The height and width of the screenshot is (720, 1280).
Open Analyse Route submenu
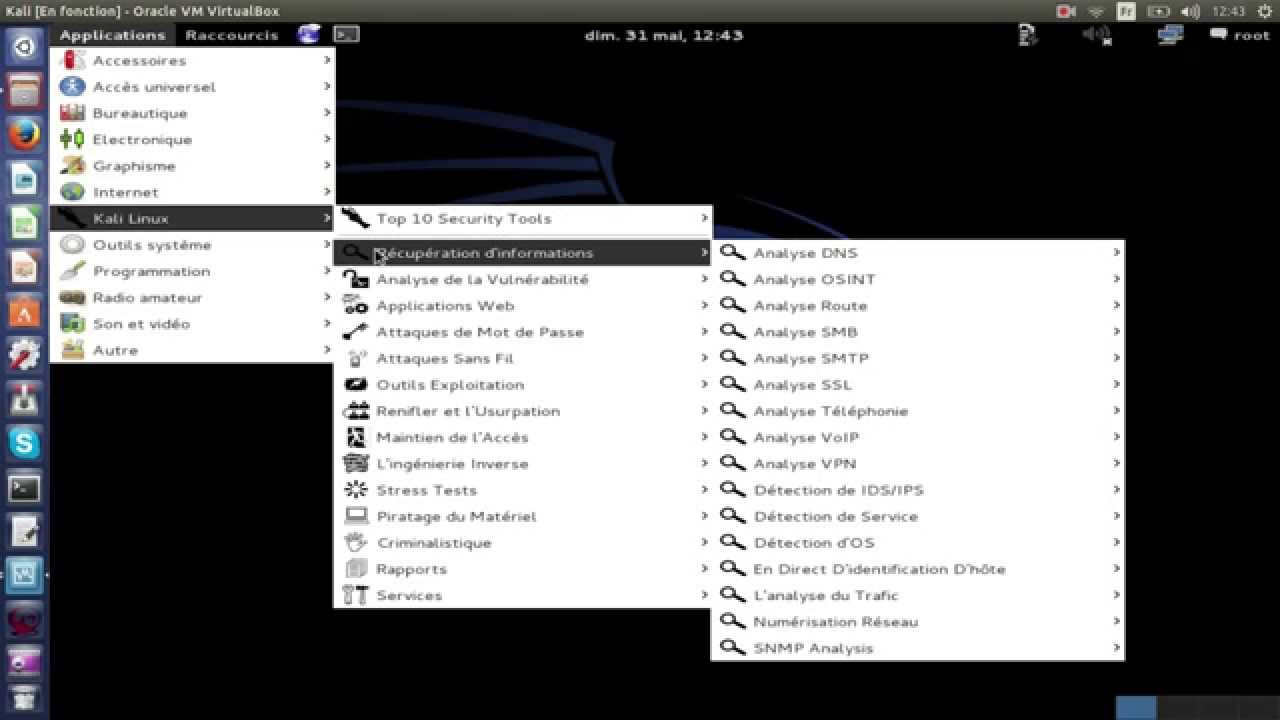click(918, 306)
